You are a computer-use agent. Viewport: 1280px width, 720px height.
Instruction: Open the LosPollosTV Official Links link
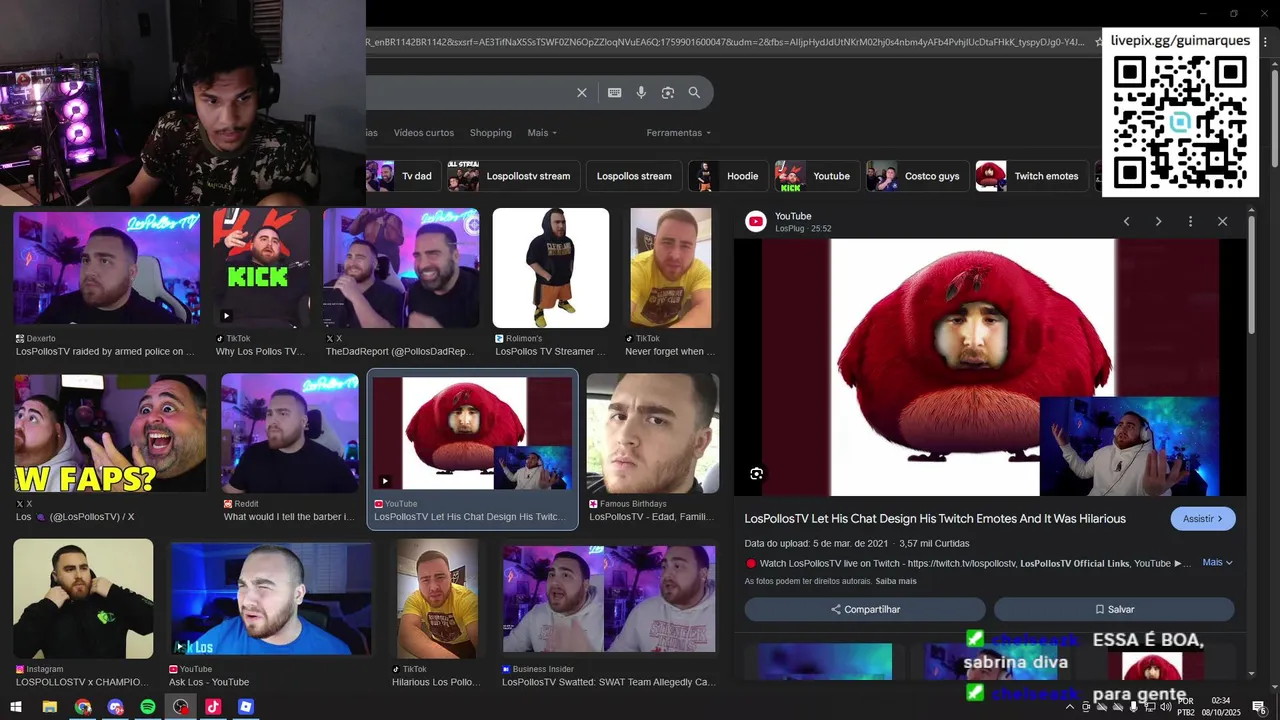point(1075,563)
